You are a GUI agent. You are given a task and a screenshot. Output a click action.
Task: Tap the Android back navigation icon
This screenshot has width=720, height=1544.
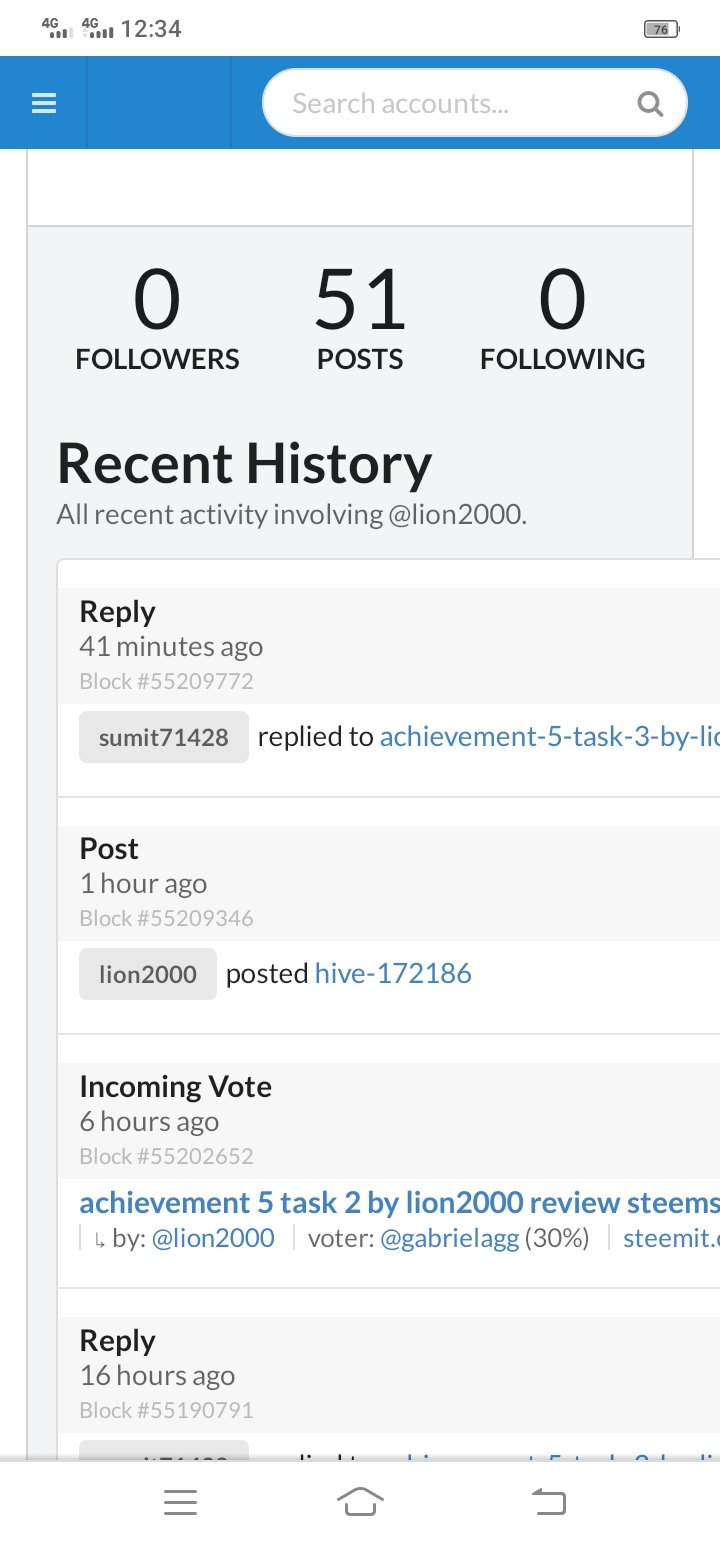coord(548,1502)
